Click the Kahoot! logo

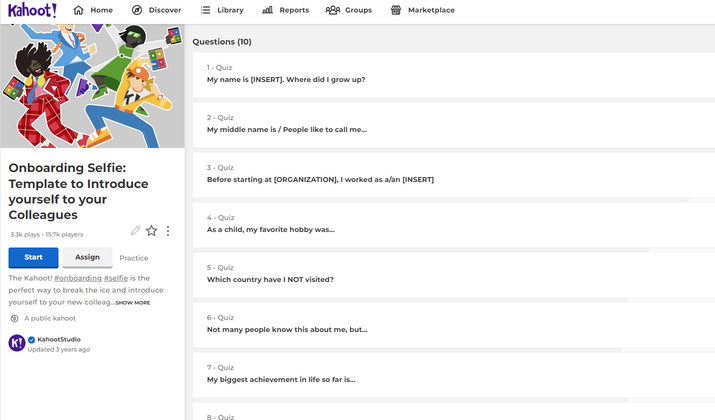pyautogui.click(x=32, y=10)
